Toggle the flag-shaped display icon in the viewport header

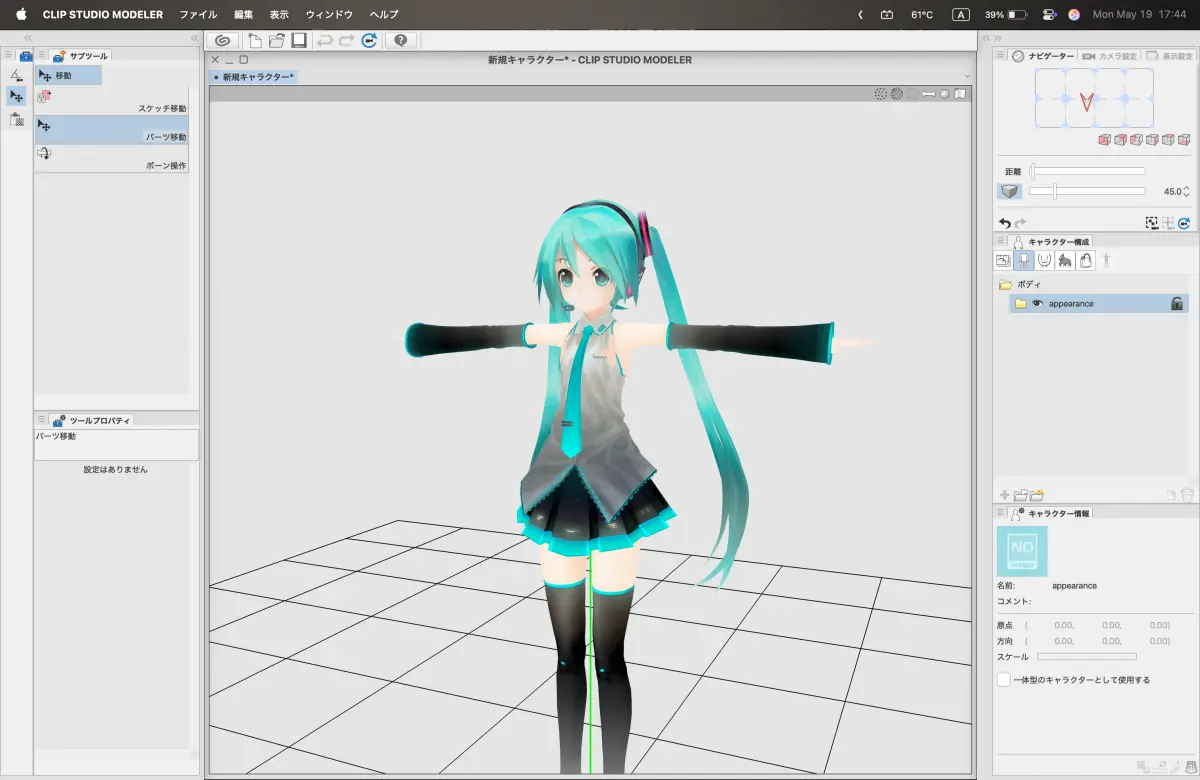click(960, 94)
